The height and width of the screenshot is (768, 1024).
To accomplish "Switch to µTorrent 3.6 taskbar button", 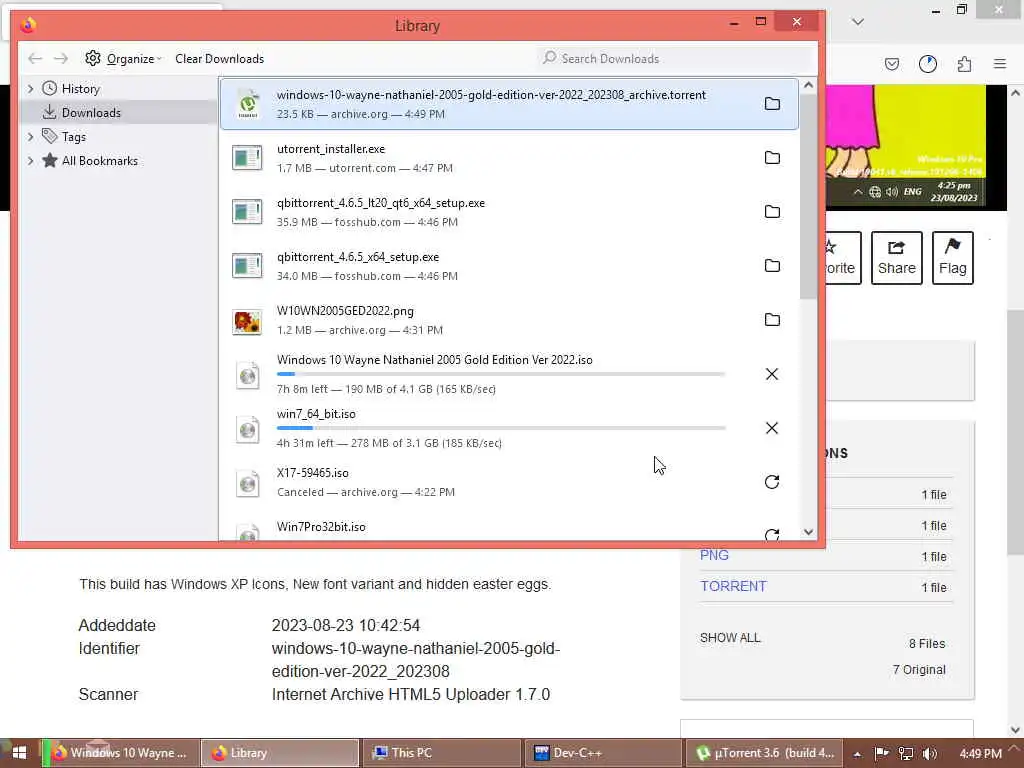I will pyautogui.click(x=764, y=753).
